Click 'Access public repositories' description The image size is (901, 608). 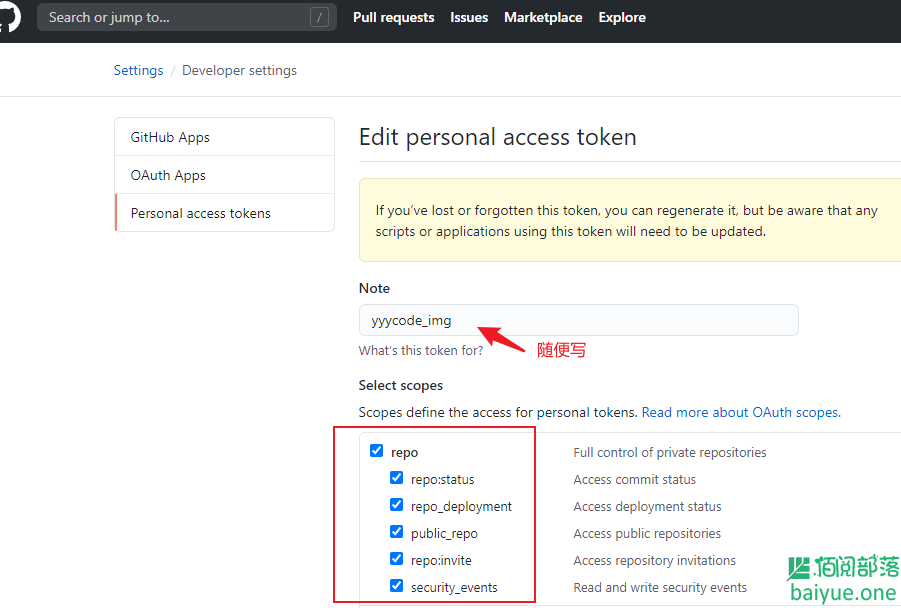[x=647, y=533]
